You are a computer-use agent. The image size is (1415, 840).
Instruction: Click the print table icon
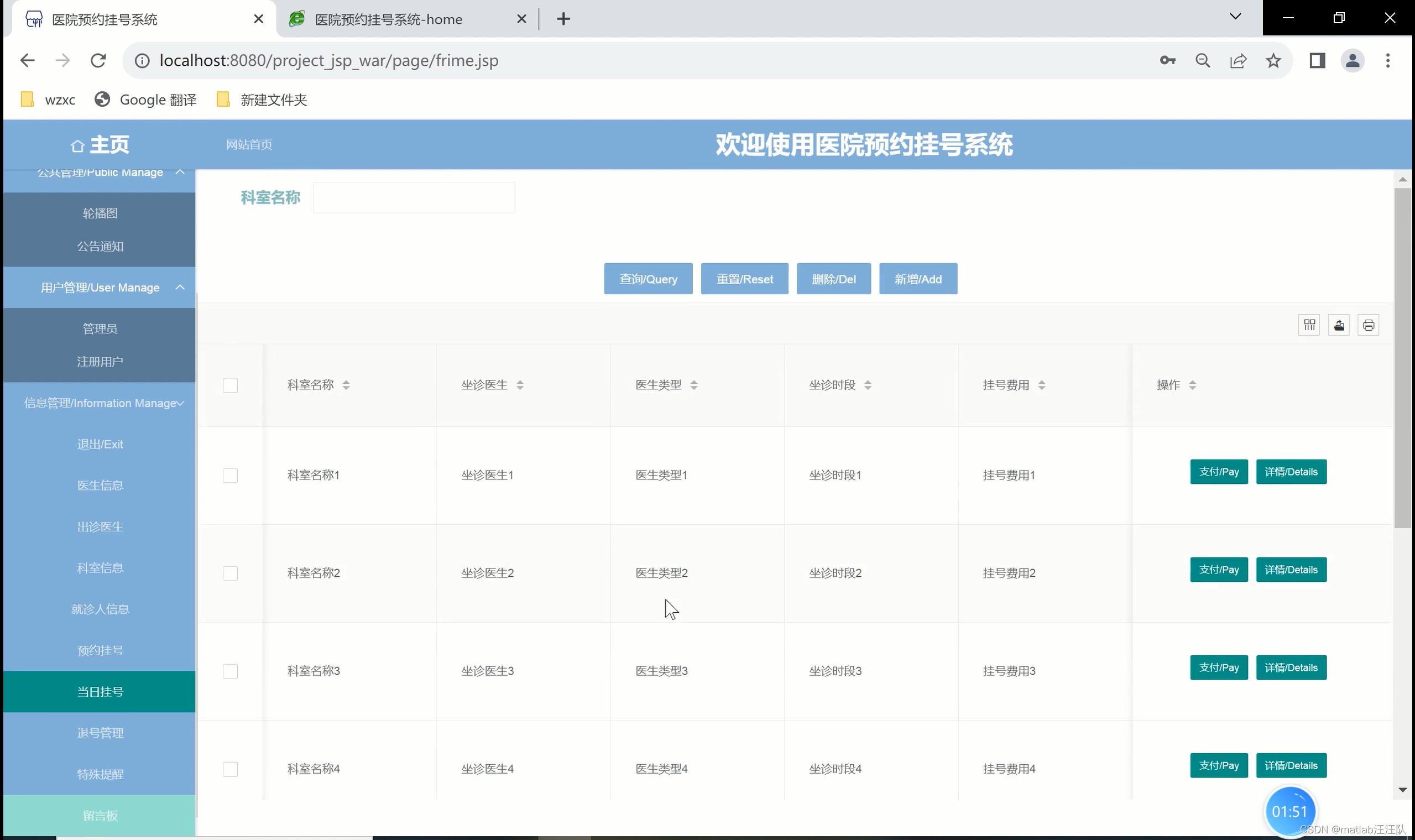pos(1368,325)
